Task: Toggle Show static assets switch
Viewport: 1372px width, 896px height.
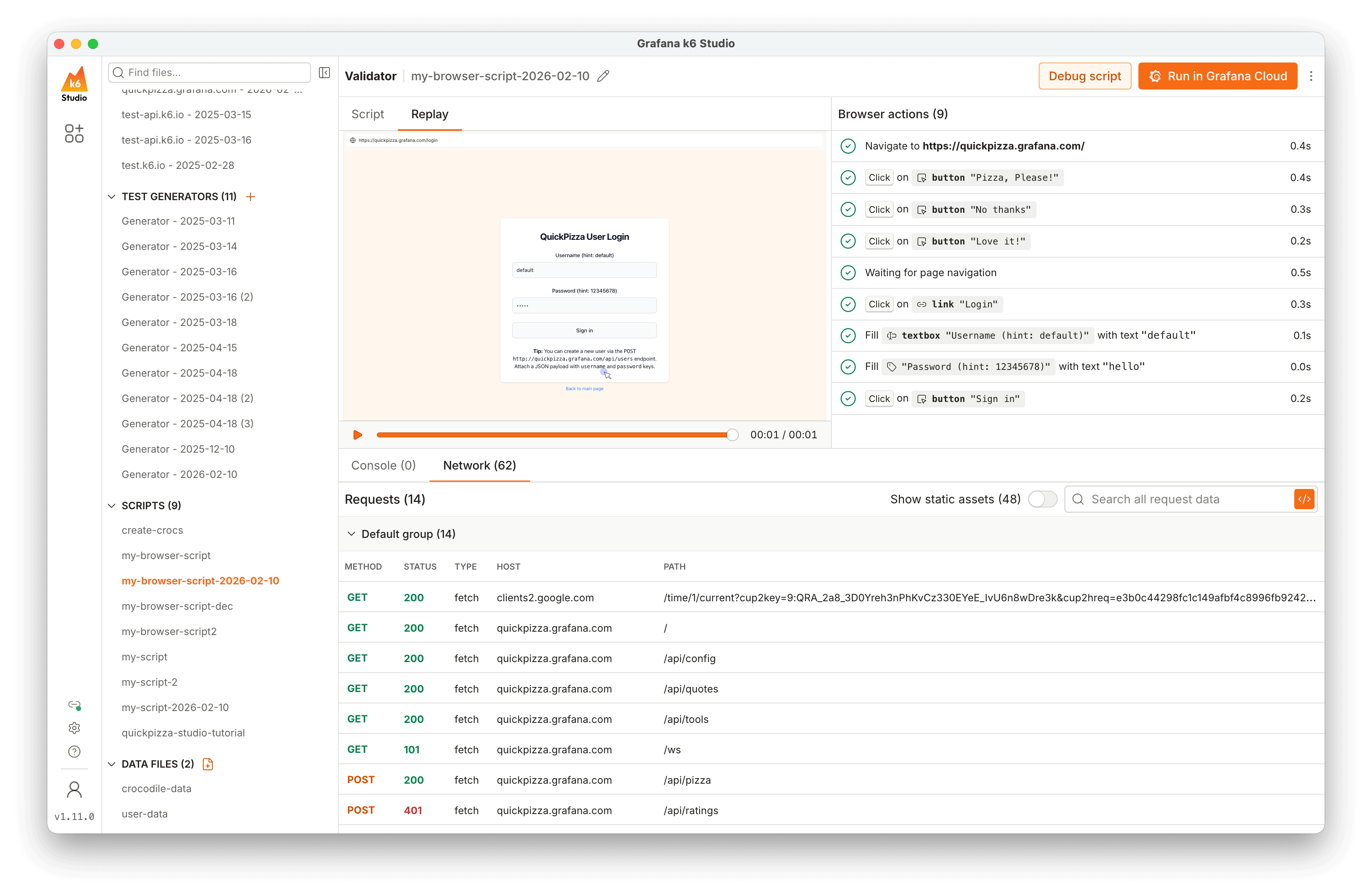Action: 1042,499
